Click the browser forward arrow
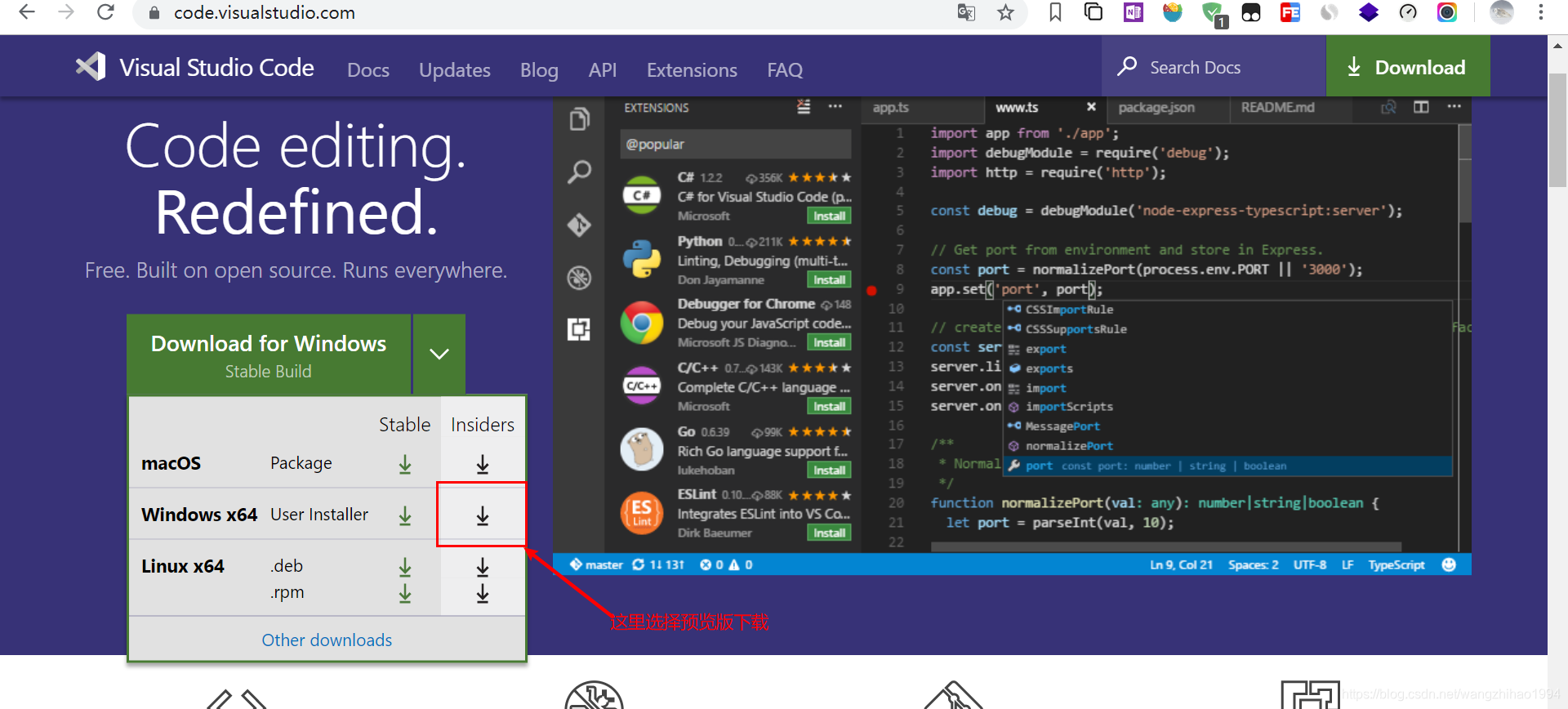 point(67,12)
